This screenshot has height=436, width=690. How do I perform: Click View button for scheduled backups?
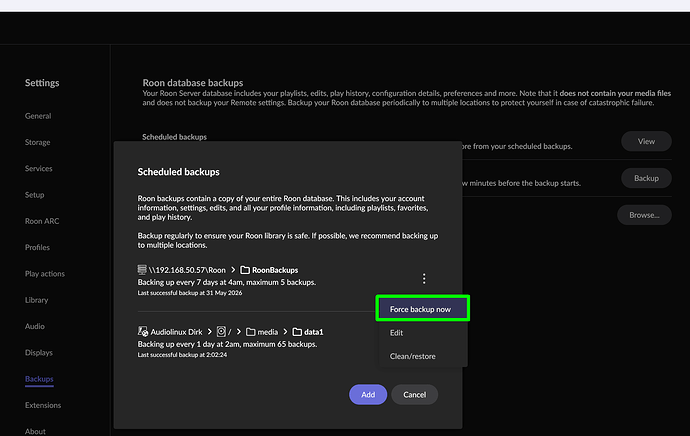point(646,141)
